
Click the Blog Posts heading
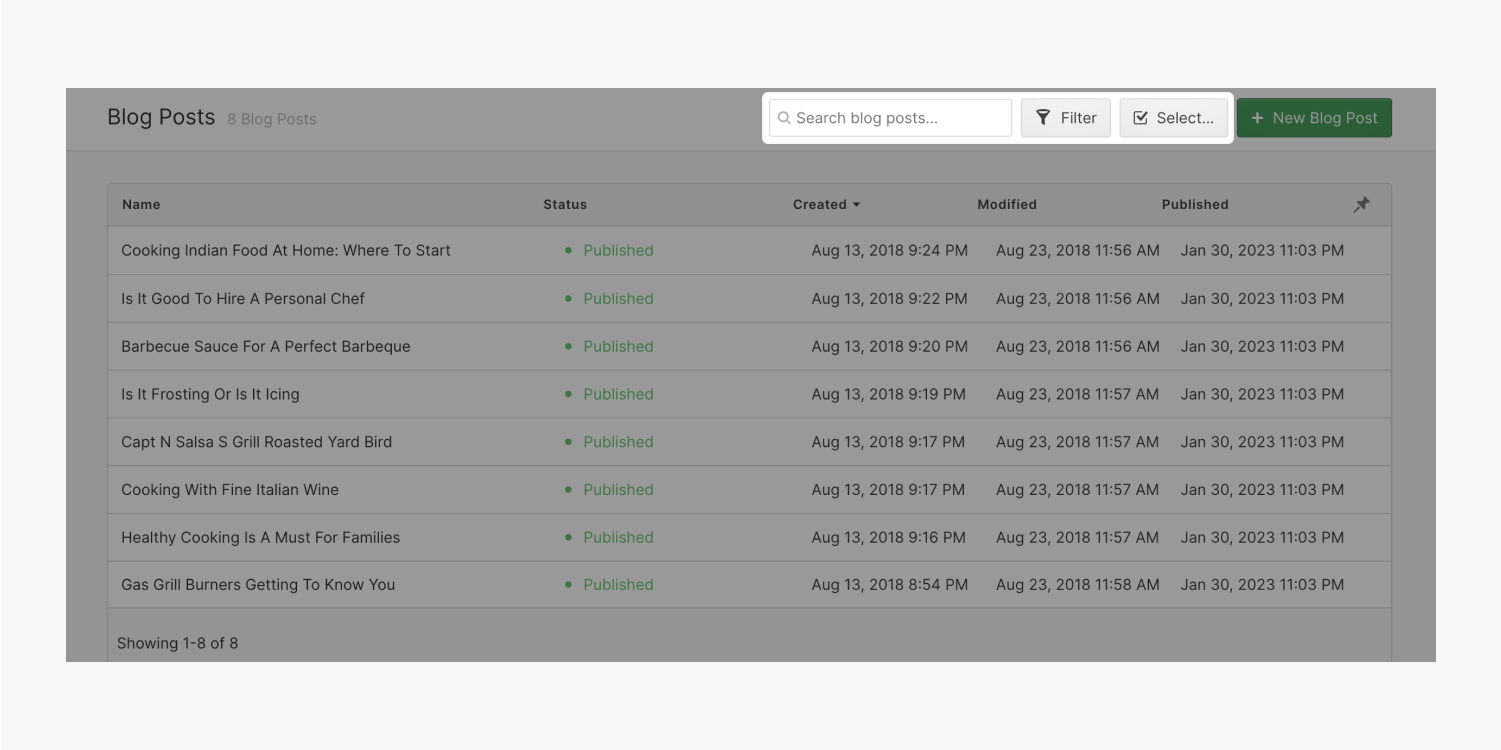coord(161,117)
